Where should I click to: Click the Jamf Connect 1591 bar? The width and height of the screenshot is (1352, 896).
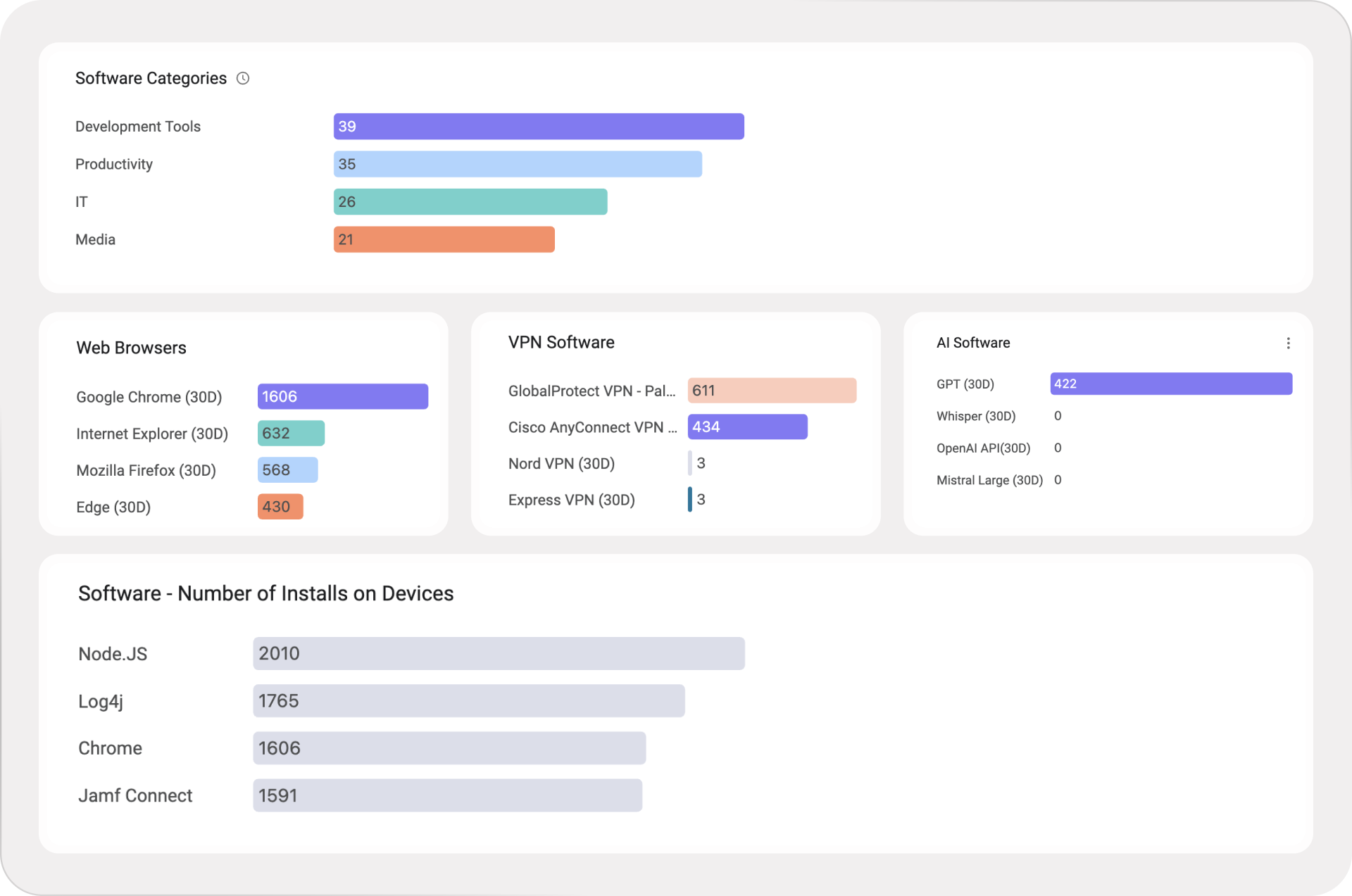(x=447, y=795)
